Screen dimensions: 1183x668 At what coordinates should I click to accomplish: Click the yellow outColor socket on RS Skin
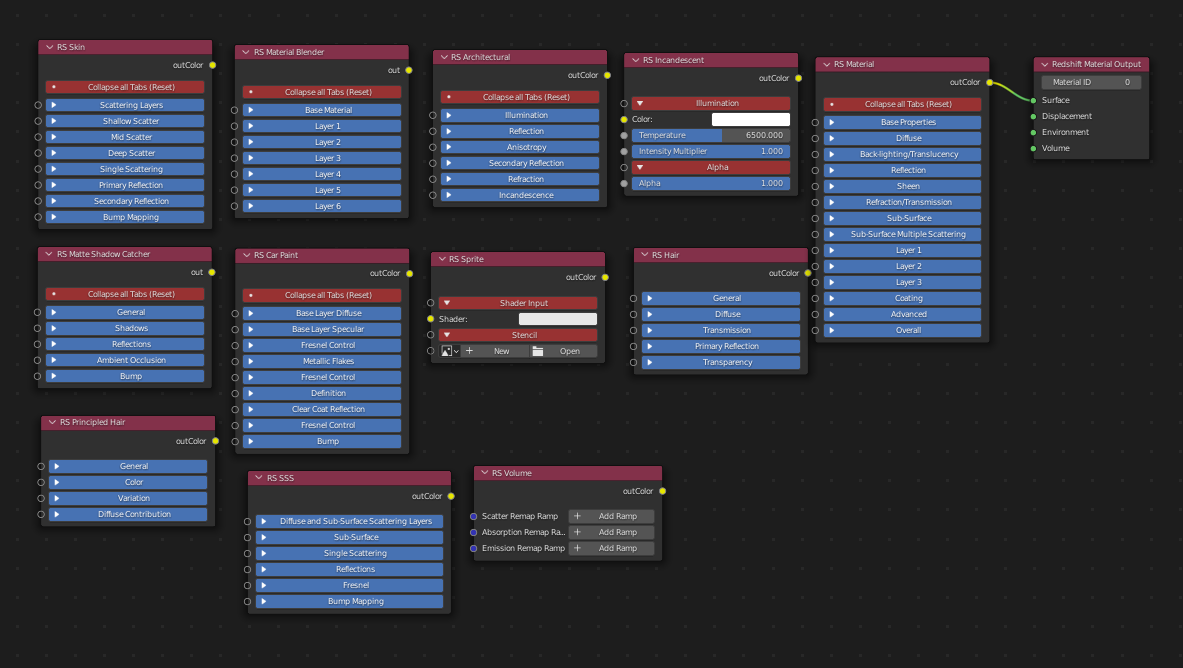(213, 65)
